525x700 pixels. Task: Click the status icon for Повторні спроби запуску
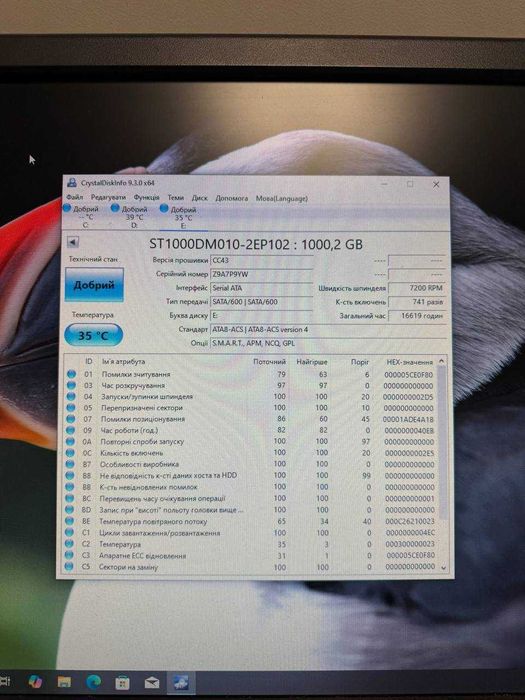pos(70,442)
